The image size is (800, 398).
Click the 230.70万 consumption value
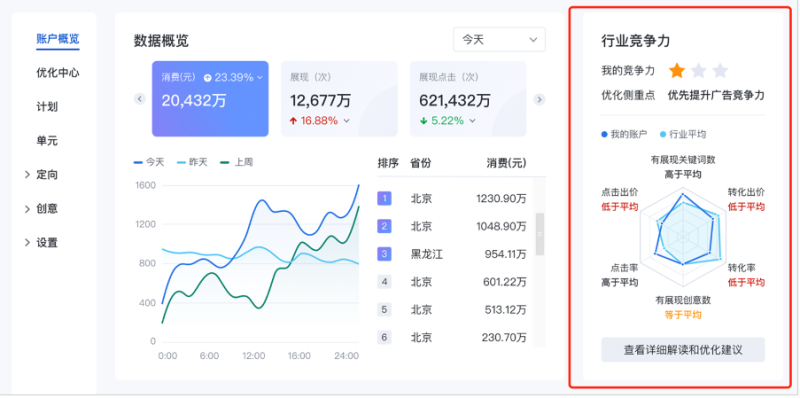click(x=504, y=337)
